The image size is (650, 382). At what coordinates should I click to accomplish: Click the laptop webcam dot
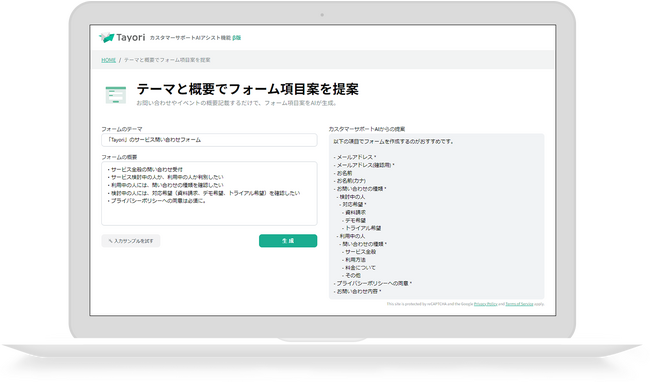322,15
